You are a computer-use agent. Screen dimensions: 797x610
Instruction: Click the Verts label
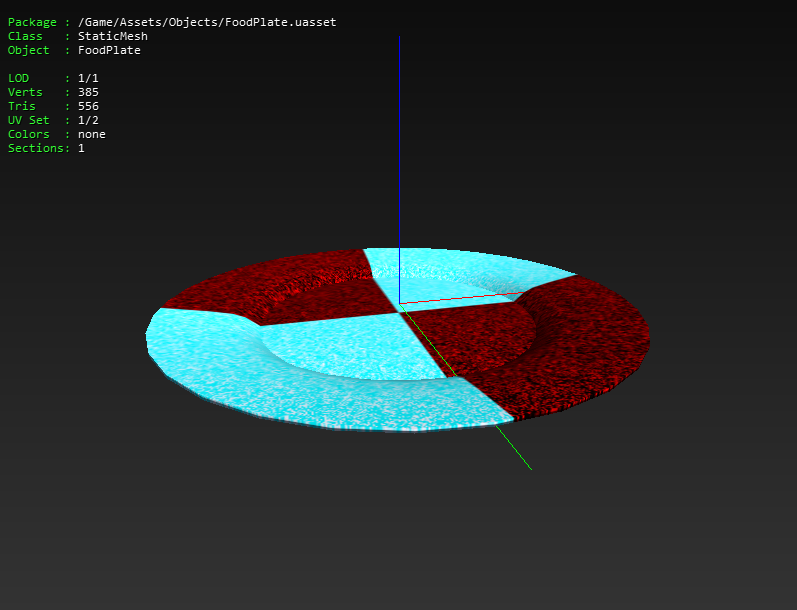25,92
